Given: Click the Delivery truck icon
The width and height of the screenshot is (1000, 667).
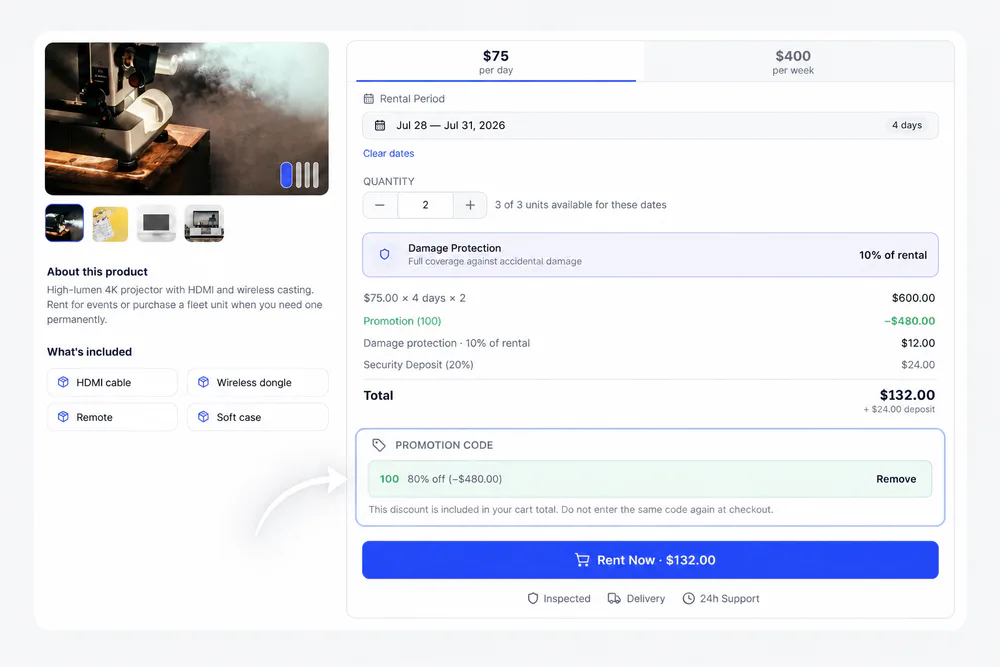Looking at the screenshot, I should 614,598.
